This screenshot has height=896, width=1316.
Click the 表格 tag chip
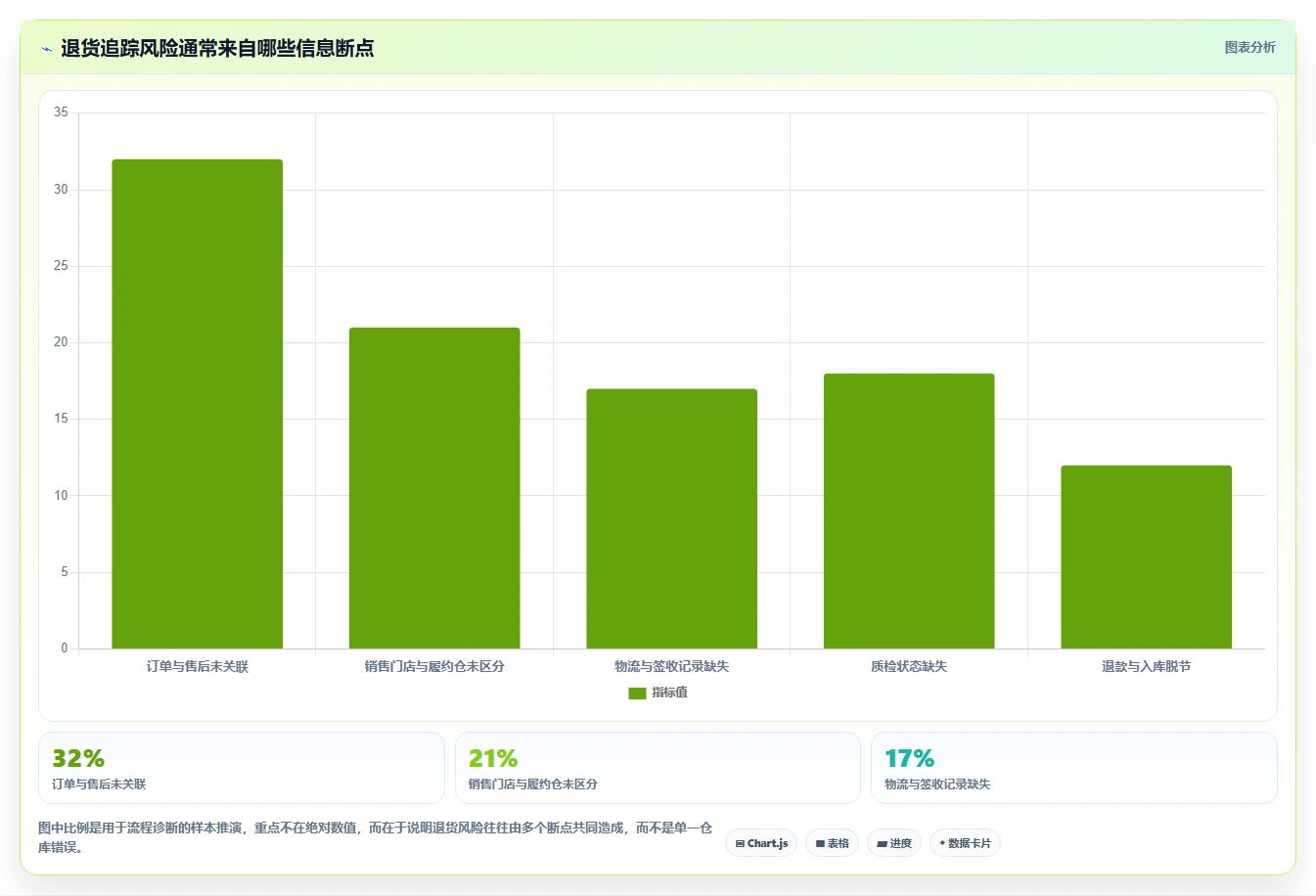832,843
